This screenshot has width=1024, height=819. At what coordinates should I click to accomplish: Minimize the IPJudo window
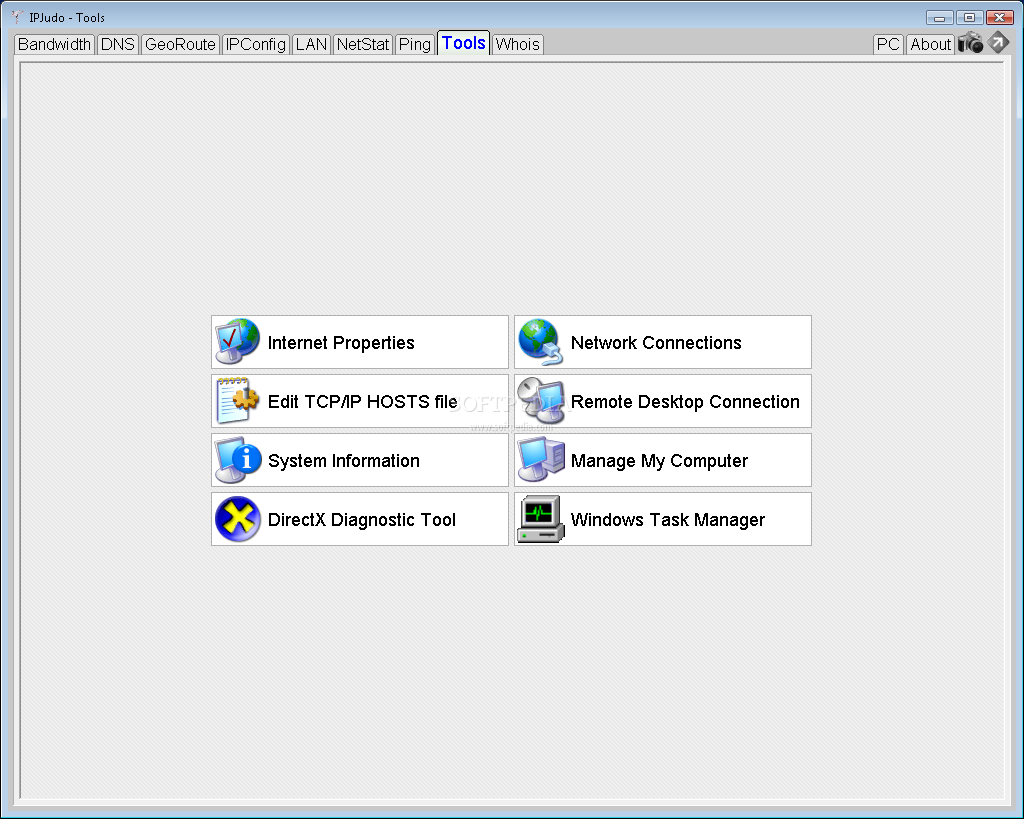click(939, 18)
